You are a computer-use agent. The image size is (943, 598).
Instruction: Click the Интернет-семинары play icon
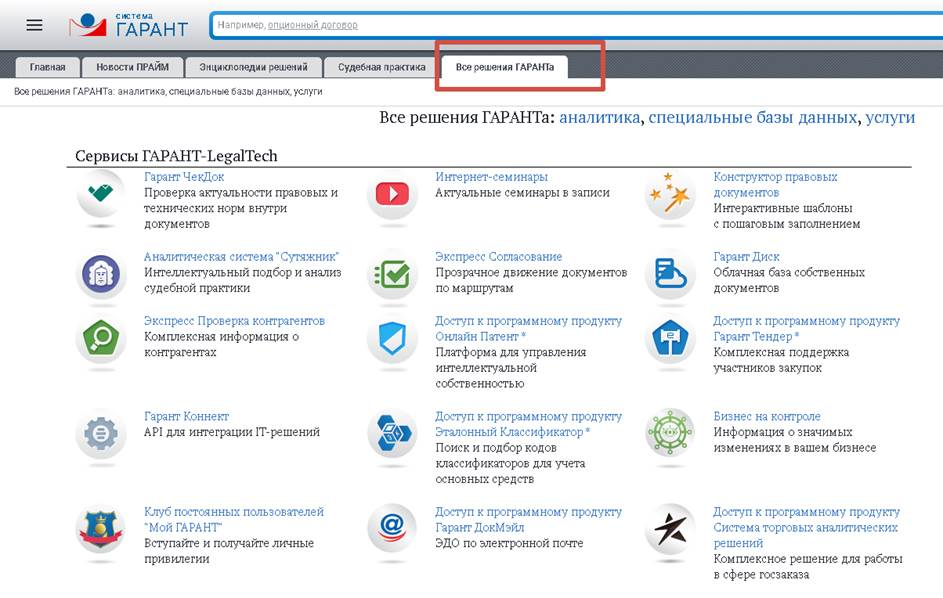click(392, 194)
